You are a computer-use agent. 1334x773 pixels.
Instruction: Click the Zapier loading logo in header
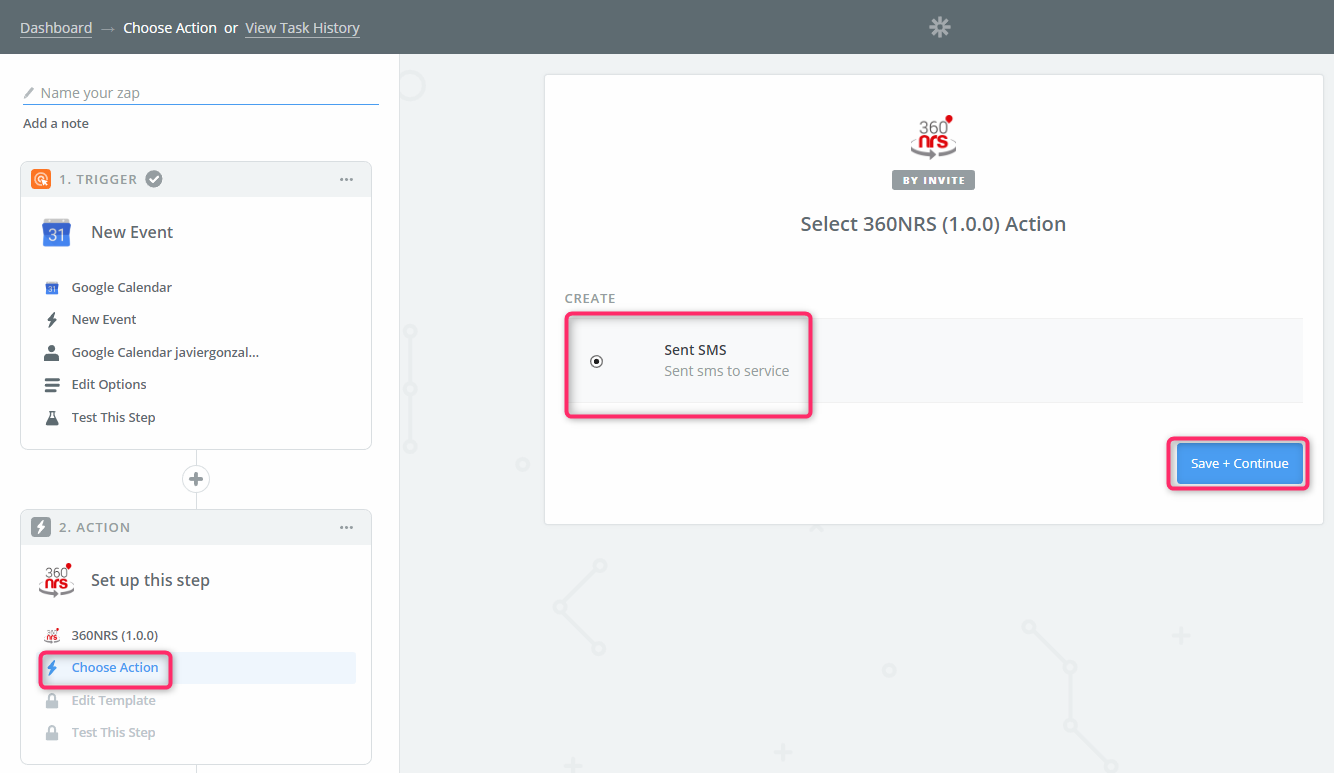pyautogui.click(x=939, y=27)
